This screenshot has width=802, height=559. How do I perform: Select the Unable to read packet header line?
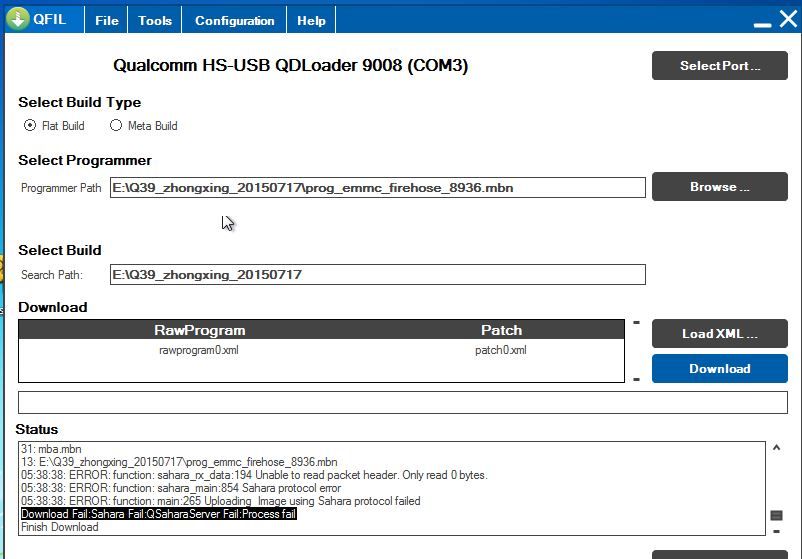coord(254,475)
